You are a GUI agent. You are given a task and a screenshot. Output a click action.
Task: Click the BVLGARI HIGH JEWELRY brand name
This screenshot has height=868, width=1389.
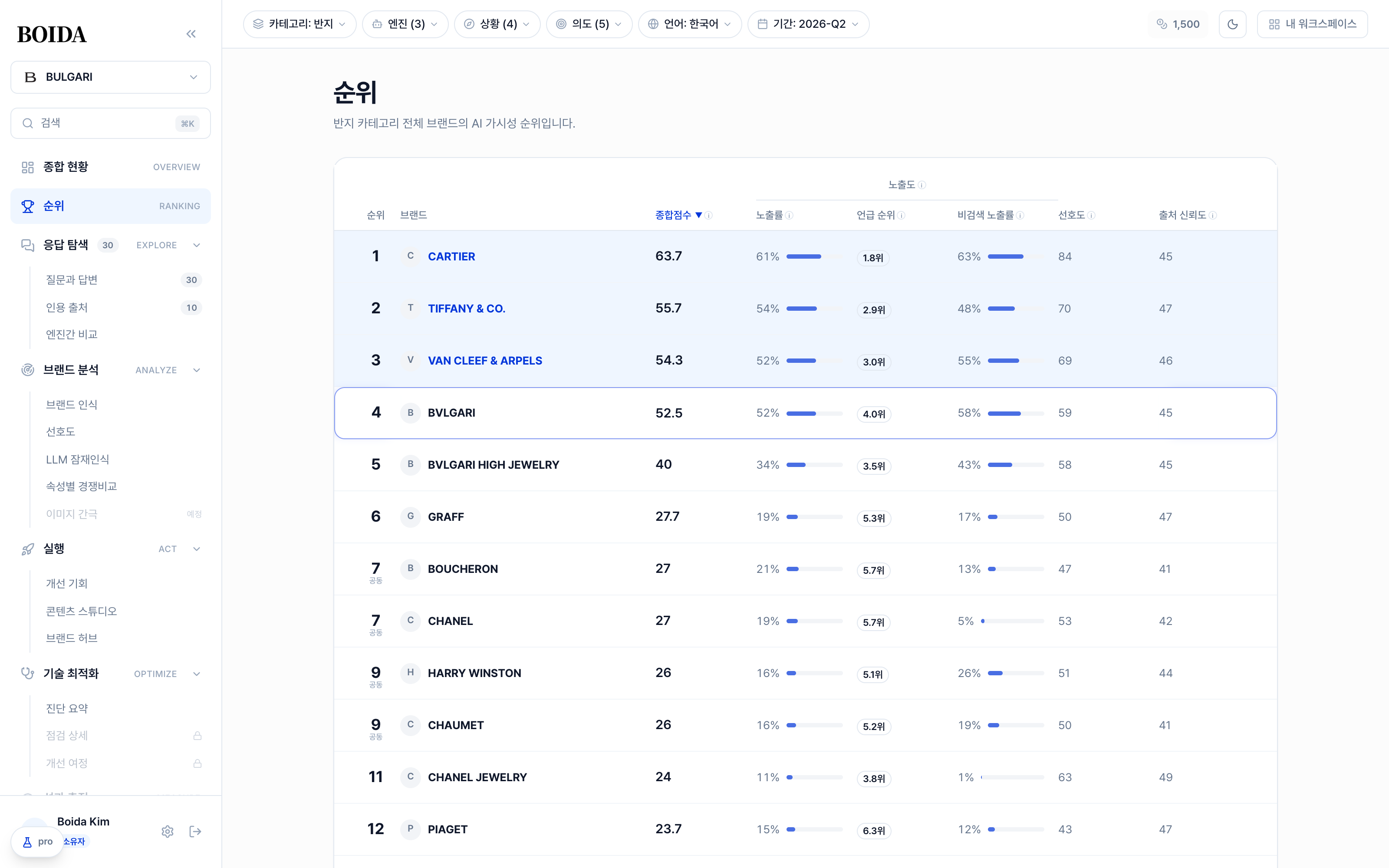[493, 465]
